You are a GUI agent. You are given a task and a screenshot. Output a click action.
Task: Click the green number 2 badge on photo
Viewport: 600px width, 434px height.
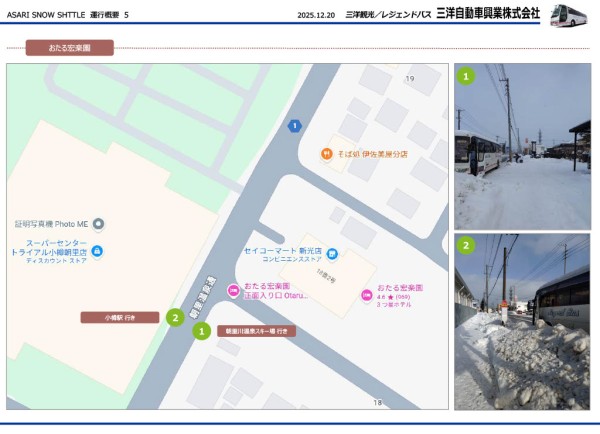pos(466,245)
